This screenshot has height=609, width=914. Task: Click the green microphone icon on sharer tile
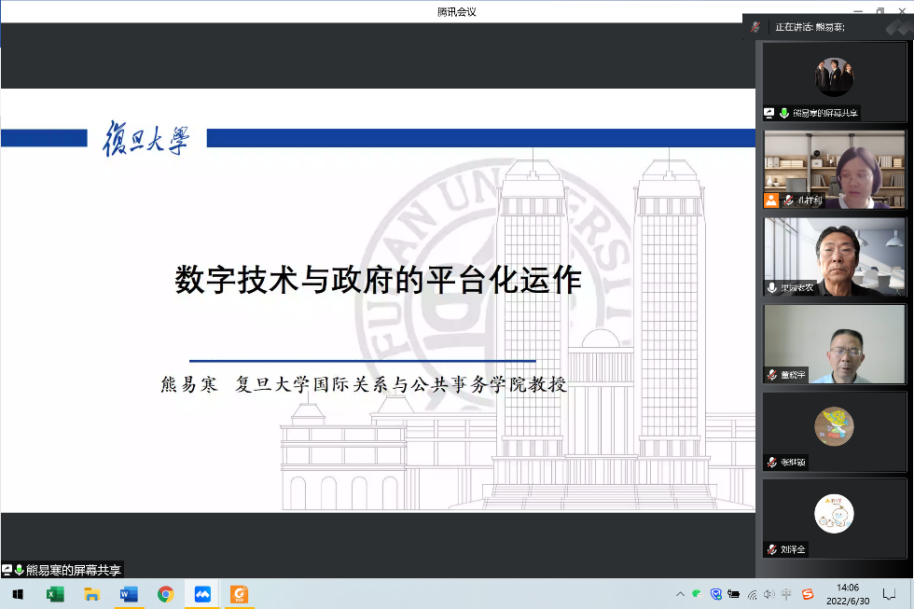pyautogui.click(x=784, y=113)
